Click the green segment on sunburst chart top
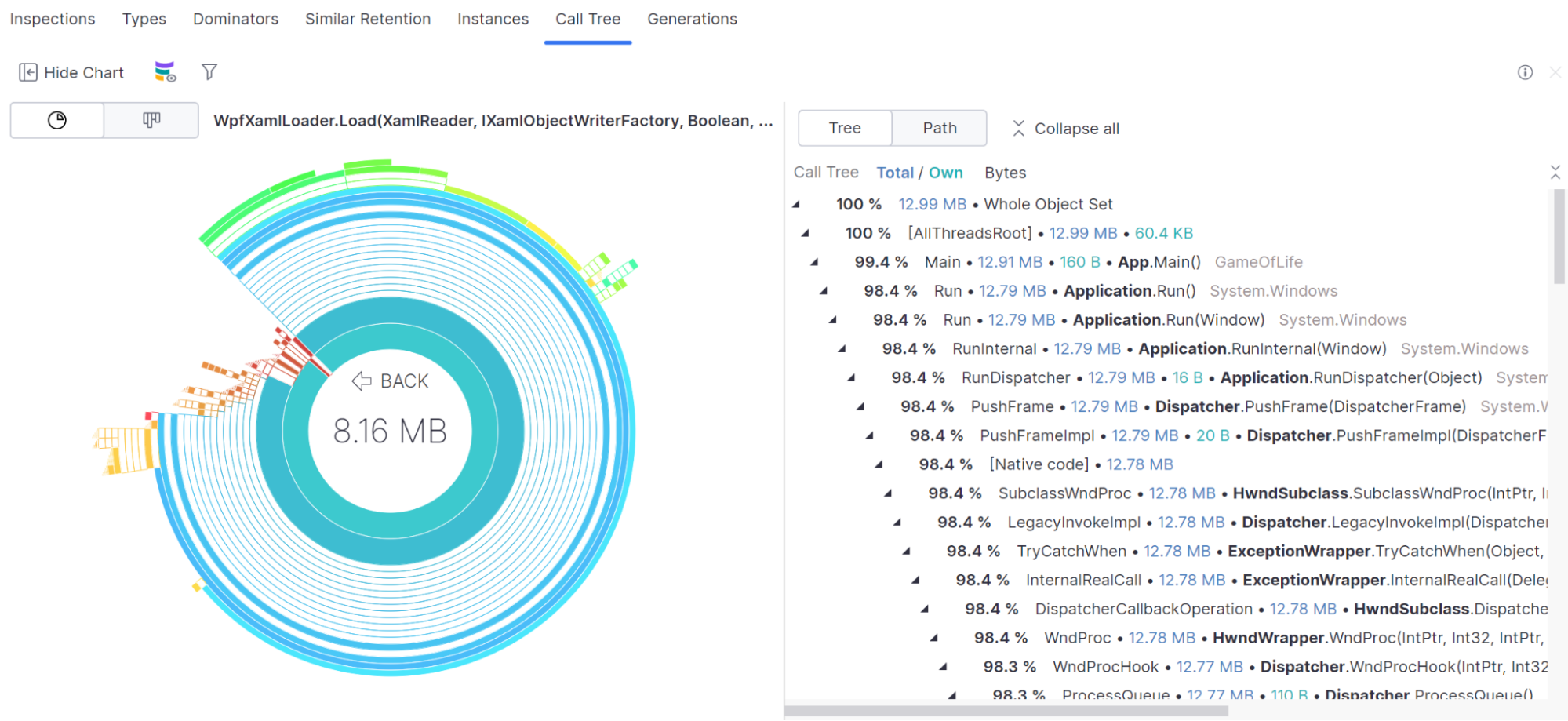The image size is (1568, 721). [367, 166]
